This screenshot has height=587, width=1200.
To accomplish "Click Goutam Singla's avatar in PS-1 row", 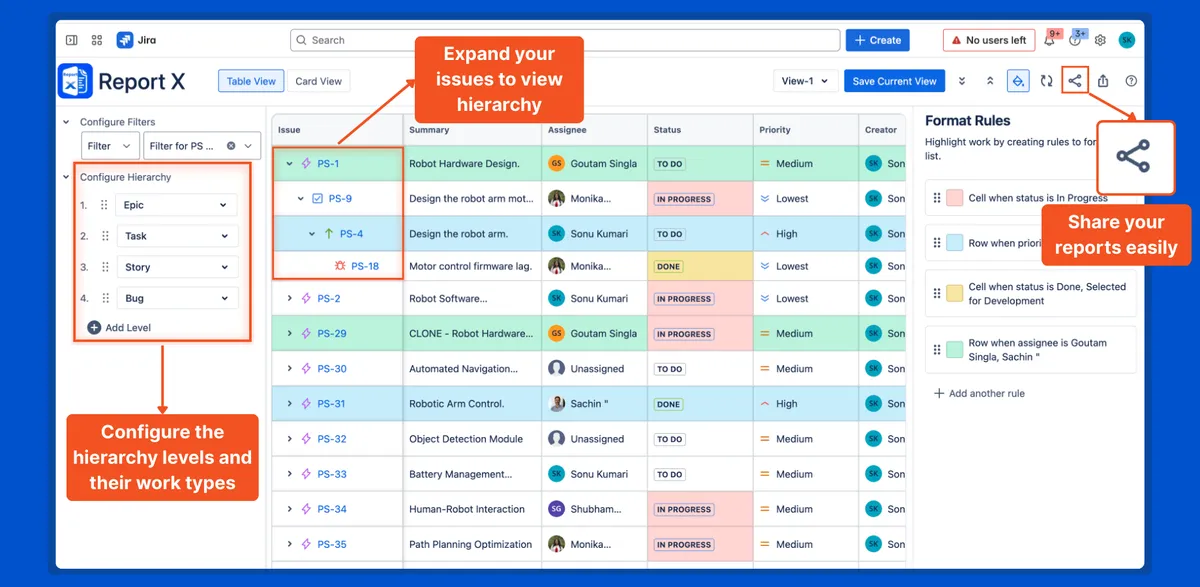I will coord(556,164).
